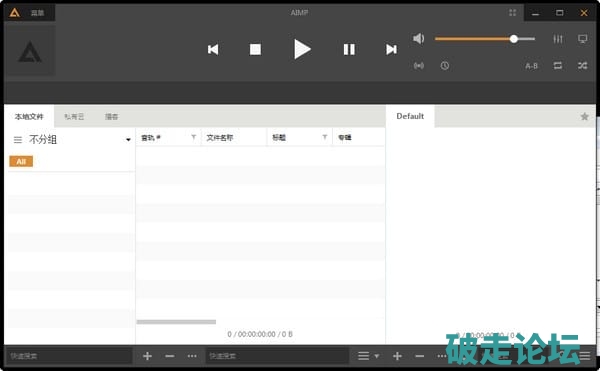Sort by the 文件名称 column header
This screenshot has width=600, height=371.
point(233,137)
